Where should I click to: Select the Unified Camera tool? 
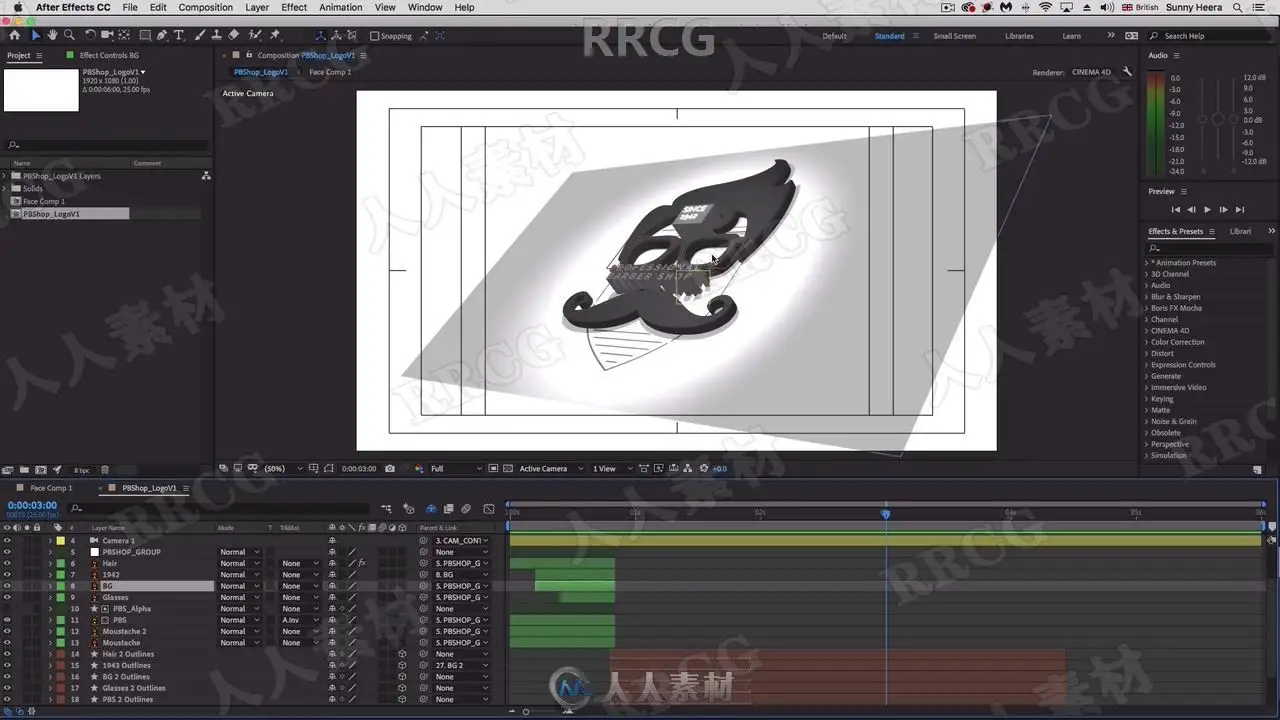click(107, 35)
